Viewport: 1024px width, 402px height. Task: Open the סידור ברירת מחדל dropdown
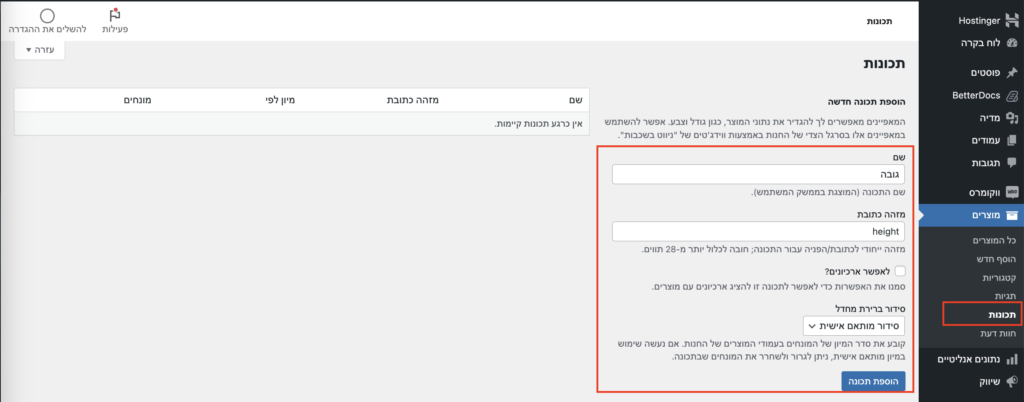click(x=854, y=325)
